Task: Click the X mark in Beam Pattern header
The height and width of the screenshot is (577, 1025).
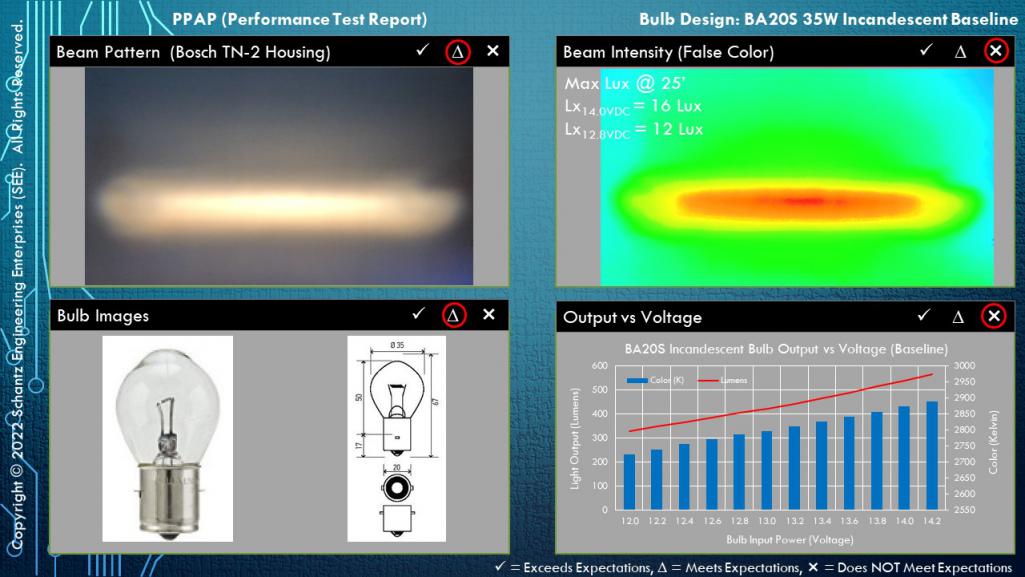Action: pyautogui.click(x=491, y=52)
